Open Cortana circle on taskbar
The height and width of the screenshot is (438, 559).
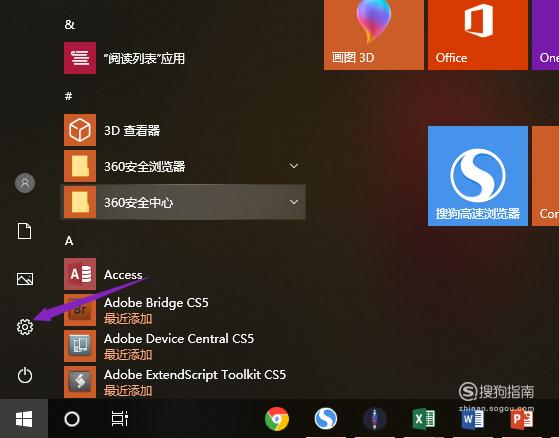72,419
